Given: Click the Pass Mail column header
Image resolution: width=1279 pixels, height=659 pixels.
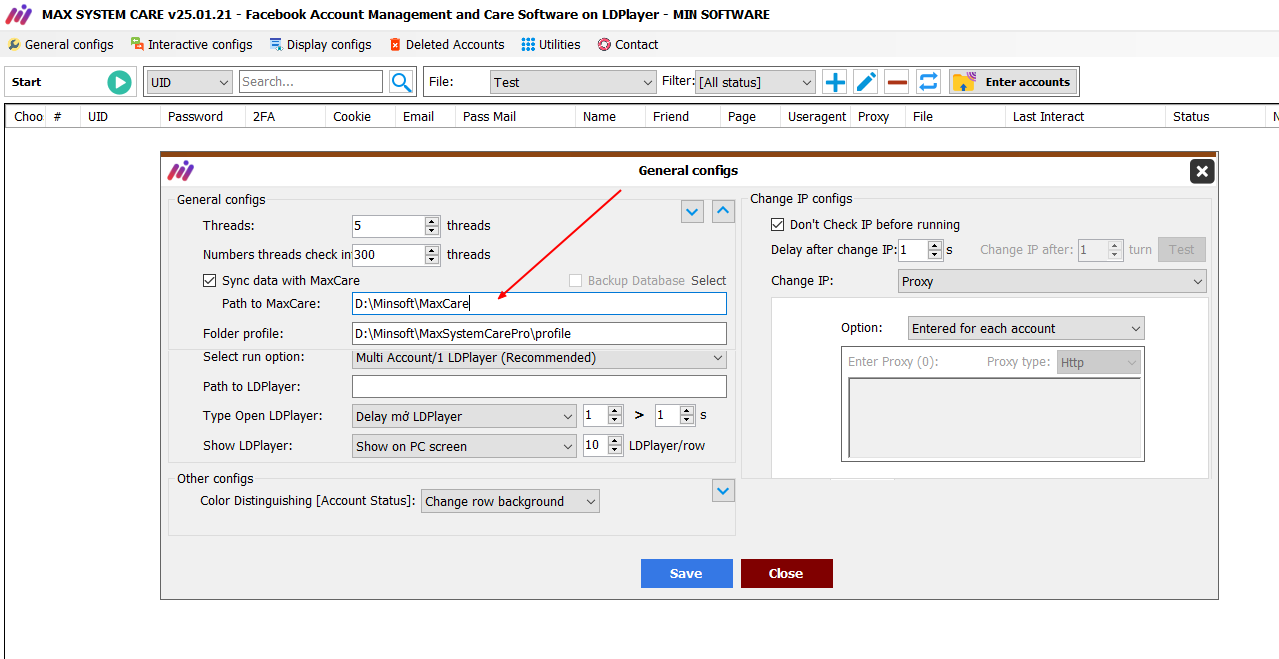Looking at the screenshot, I should (490, 117).
